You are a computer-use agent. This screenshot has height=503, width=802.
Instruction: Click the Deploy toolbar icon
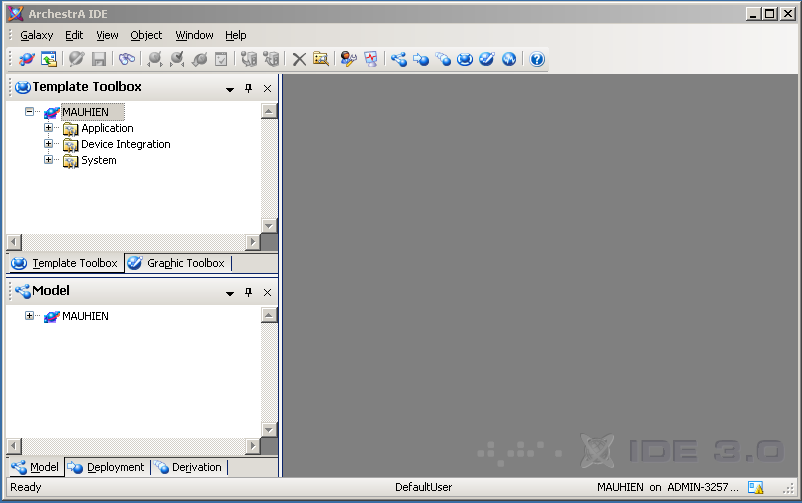[x=249, y=59]
